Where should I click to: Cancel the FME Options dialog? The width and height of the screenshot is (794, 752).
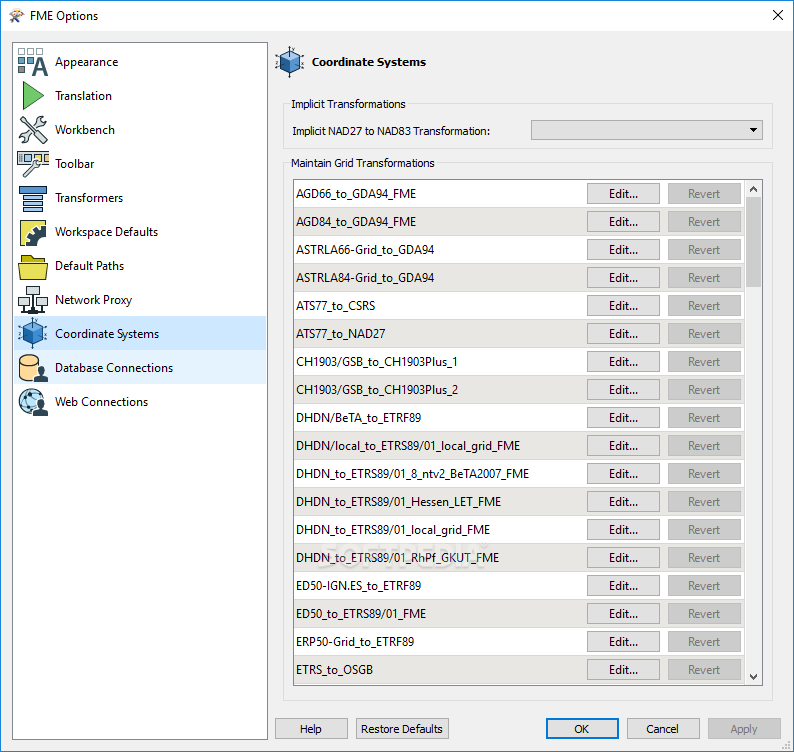pos(663,729)
